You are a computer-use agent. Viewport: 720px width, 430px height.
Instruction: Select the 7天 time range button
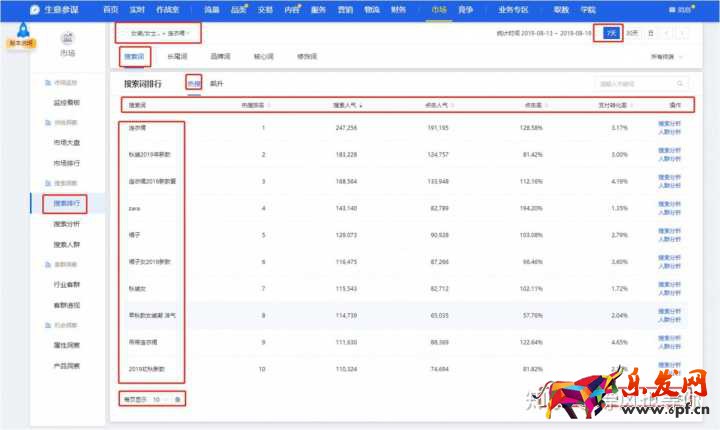coord(609,33)
